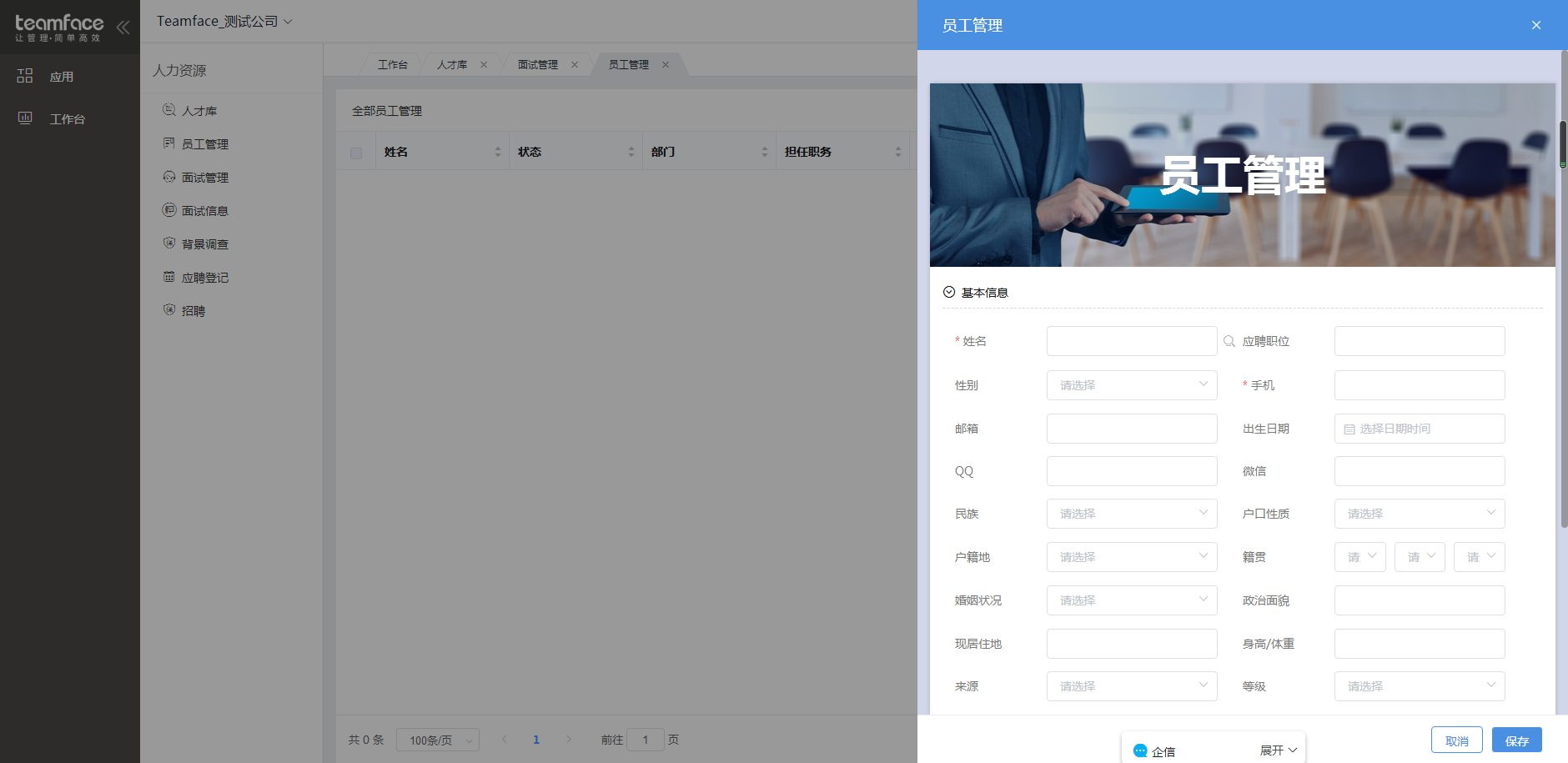Click the 政治面貌 input field
1568x763 pixels.
click(1420, 600)
